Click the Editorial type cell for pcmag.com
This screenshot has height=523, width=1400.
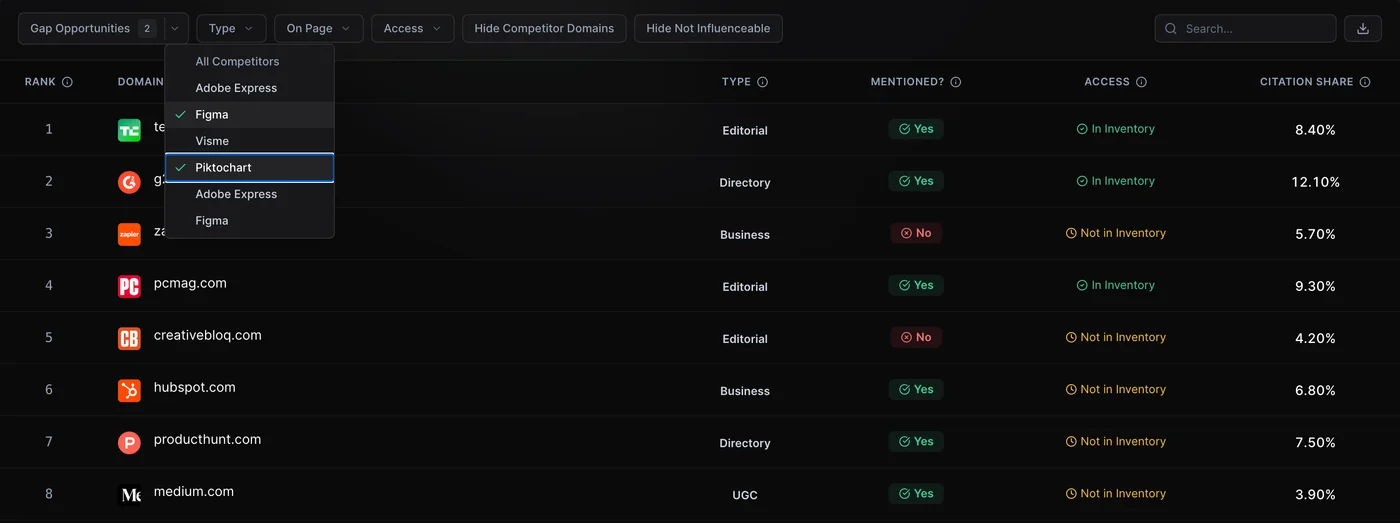745,287
